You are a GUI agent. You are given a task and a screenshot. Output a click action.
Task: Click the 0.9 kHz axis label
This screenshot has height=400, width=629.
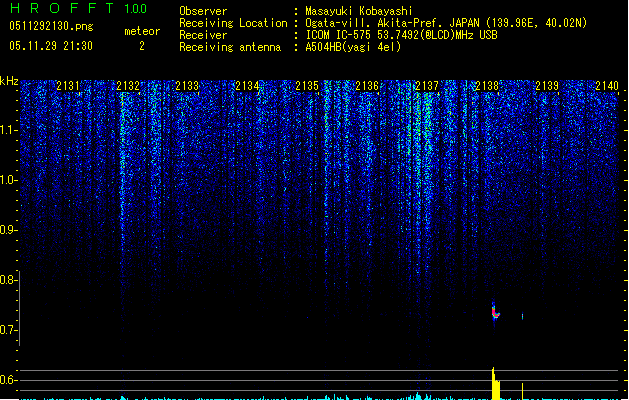tap(8, 230)
